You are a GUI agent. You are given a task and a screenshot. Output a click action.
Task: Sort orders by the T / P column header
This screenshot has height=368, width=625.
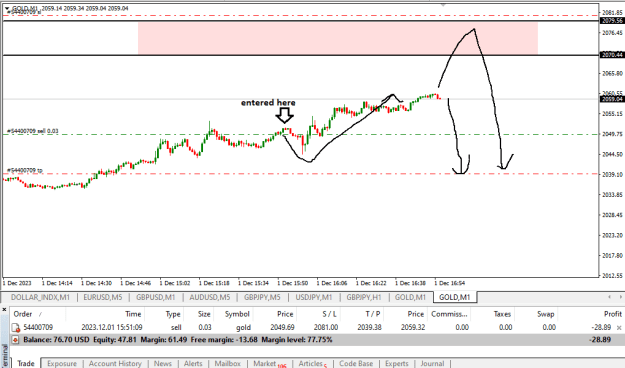(372, 314)
